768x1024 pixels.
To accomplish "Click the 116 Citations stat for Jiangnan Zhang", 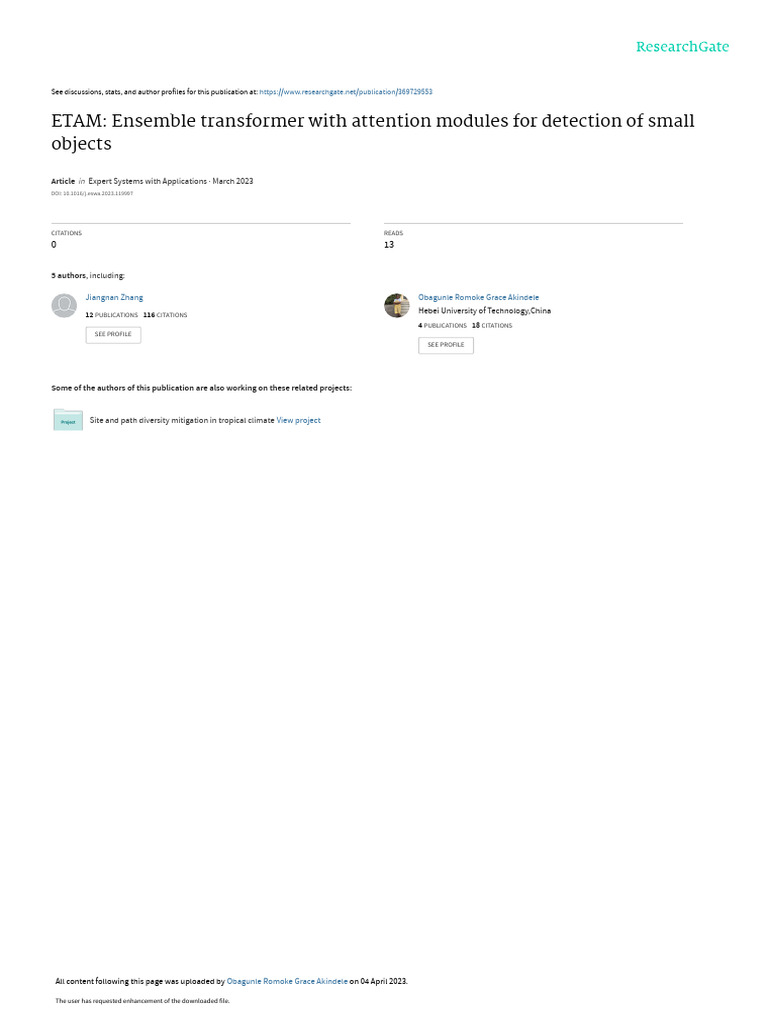I will tap(165, 315).
